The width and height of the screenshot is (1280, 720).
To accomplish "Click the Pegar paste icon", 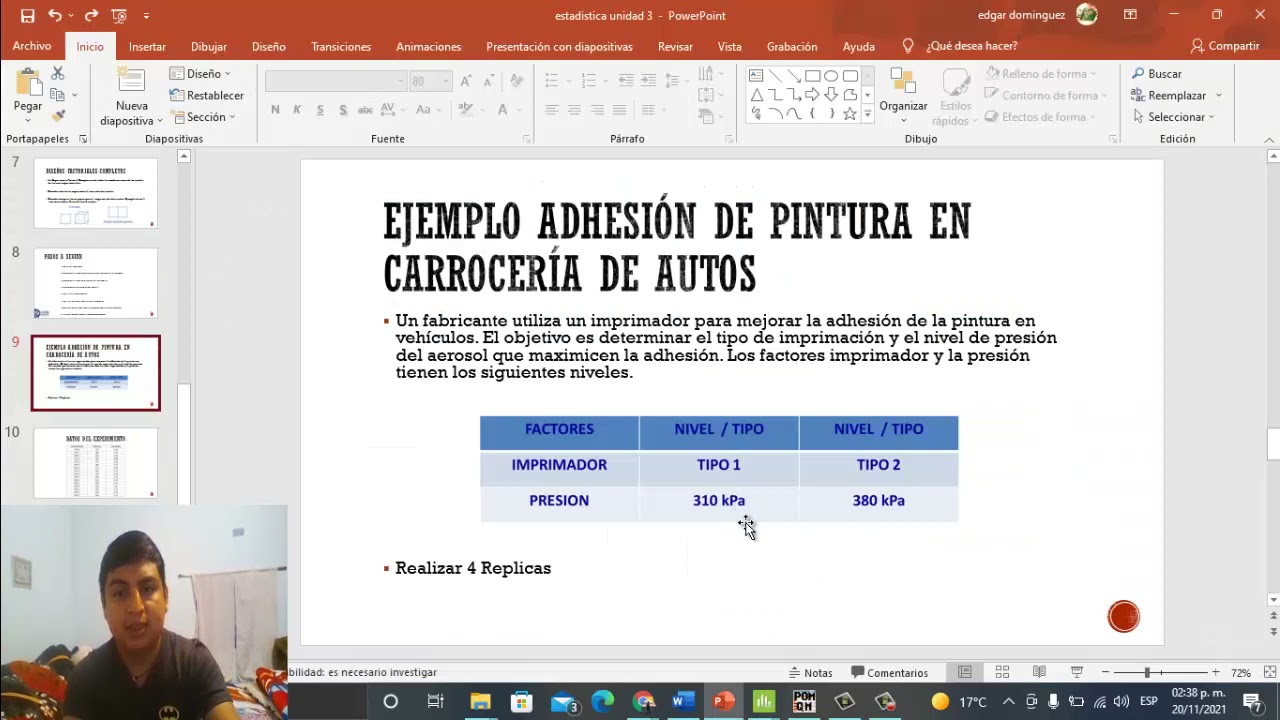I will 28,82.
